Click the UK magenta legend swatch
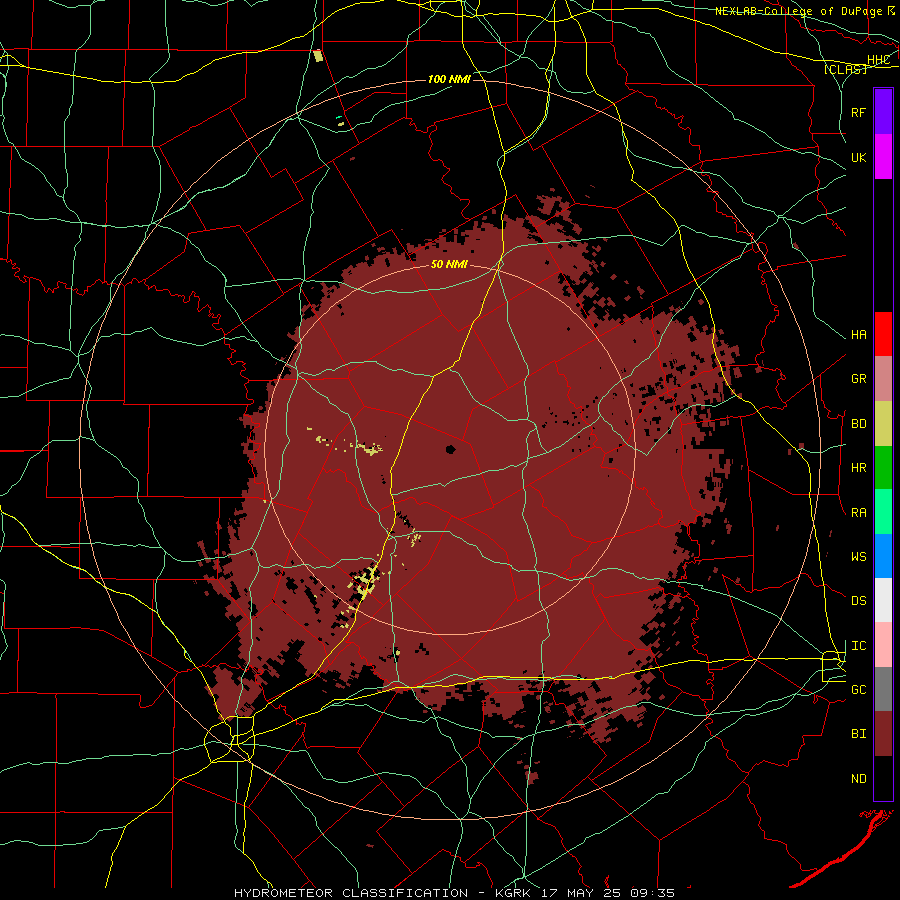Screen dimensions: 900x900 883,157
